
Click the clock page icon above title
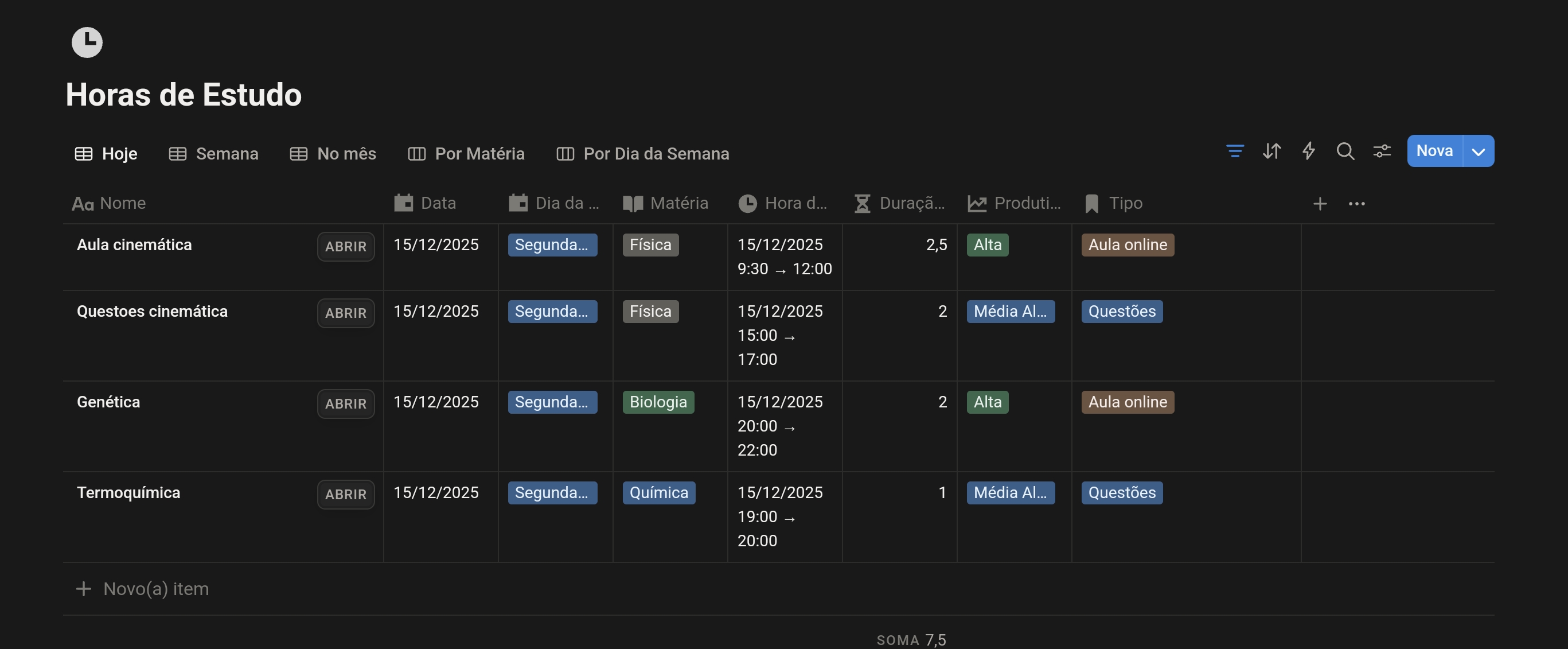(87, 42)
